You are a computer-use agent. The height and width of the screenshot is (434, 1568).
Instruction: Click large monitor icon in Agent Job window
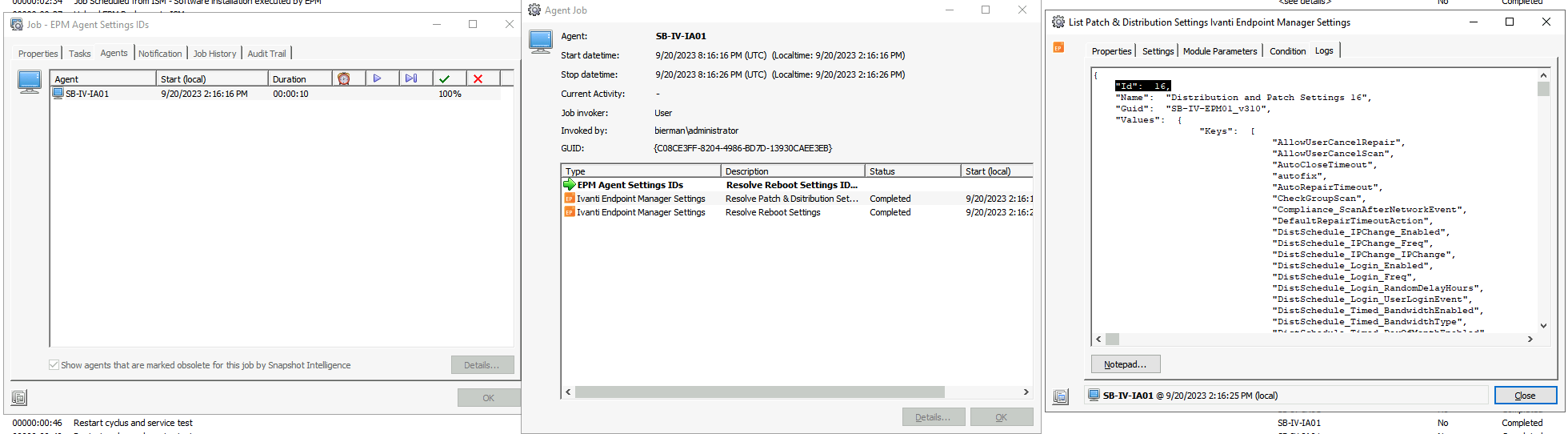click(x=541, y=42)
